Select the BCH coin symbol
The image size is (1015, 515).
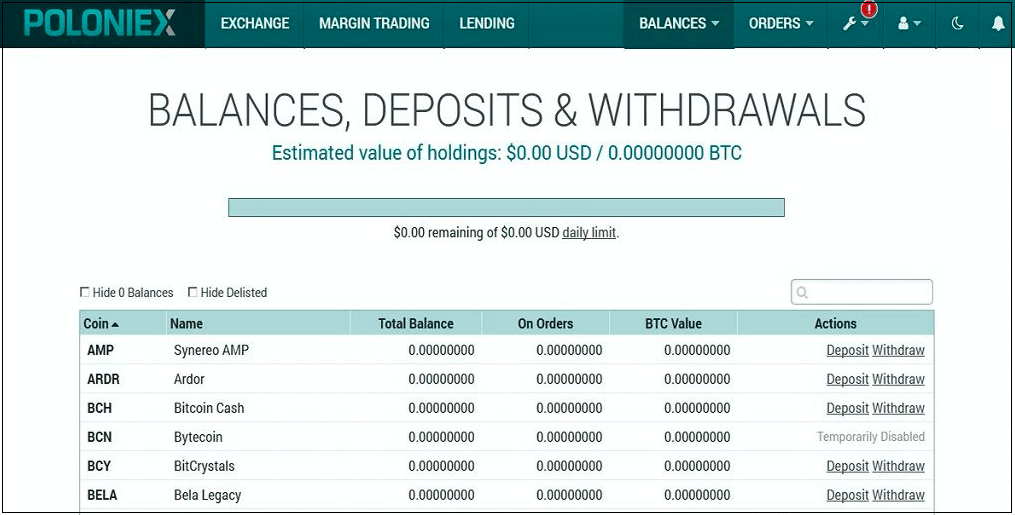(99, 408)
